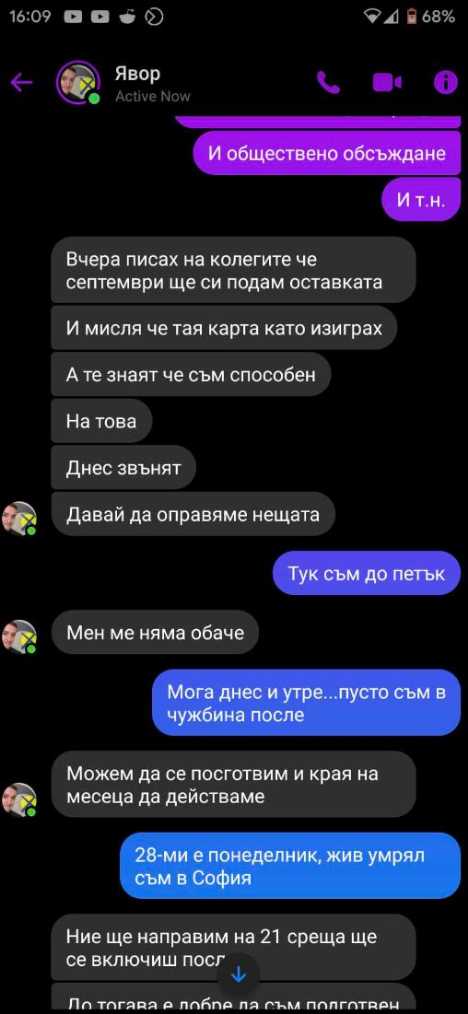Tap avatar beside 'Можем да се посготвим' message
This screenshot has width=468, height=1014.
click(19, 800)
